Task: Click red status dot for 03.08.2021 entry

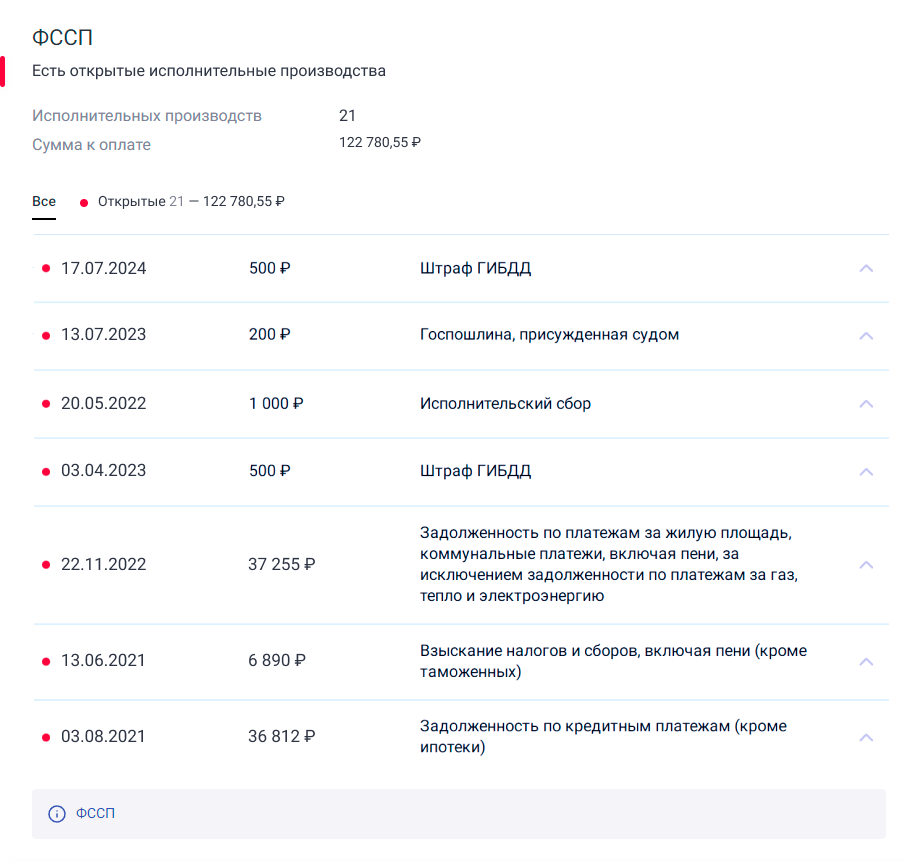Action: click(46, 737)
